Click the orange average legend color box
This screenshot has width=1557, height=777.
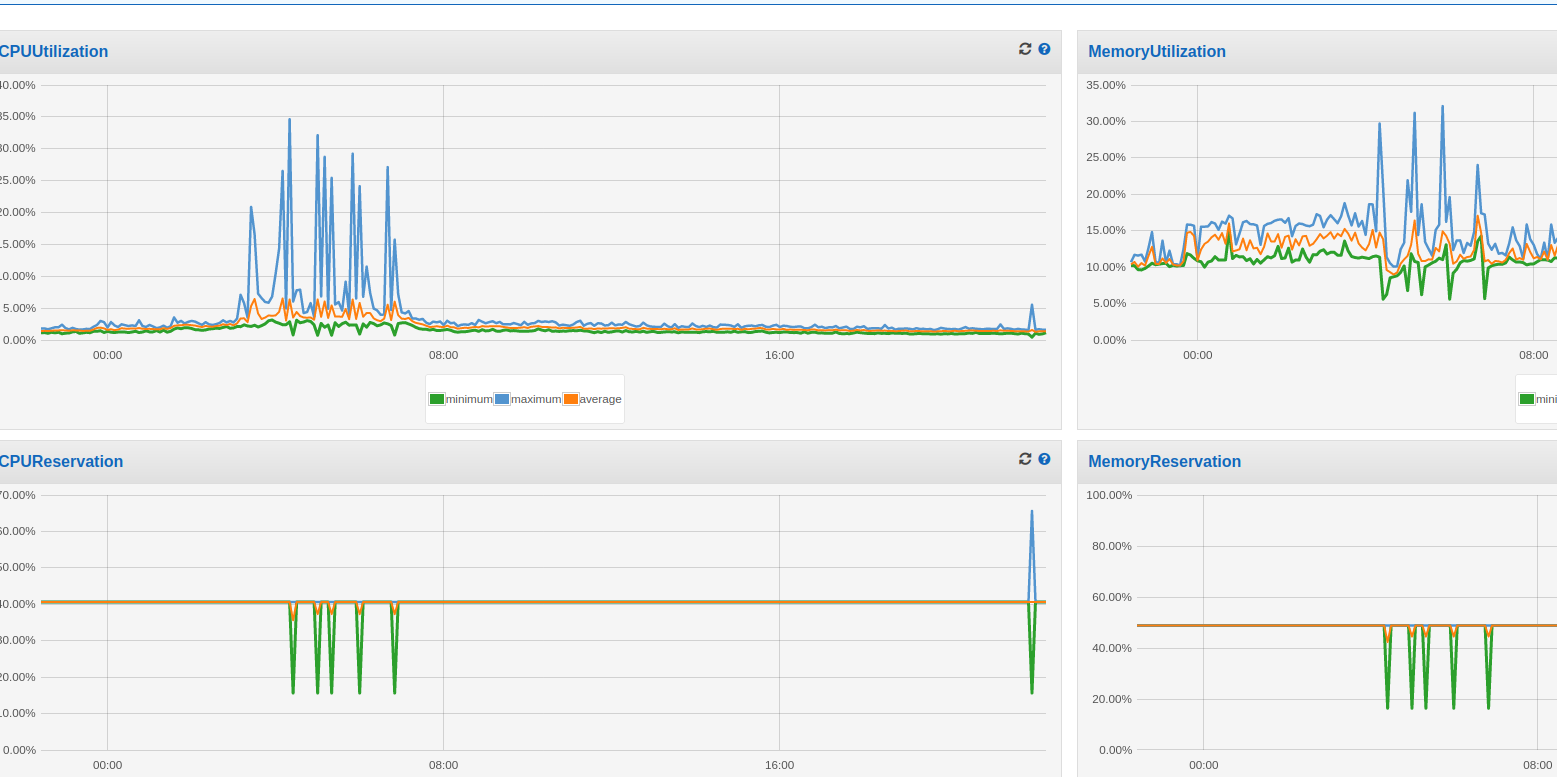pyautogui.click(x=570, y=399)
